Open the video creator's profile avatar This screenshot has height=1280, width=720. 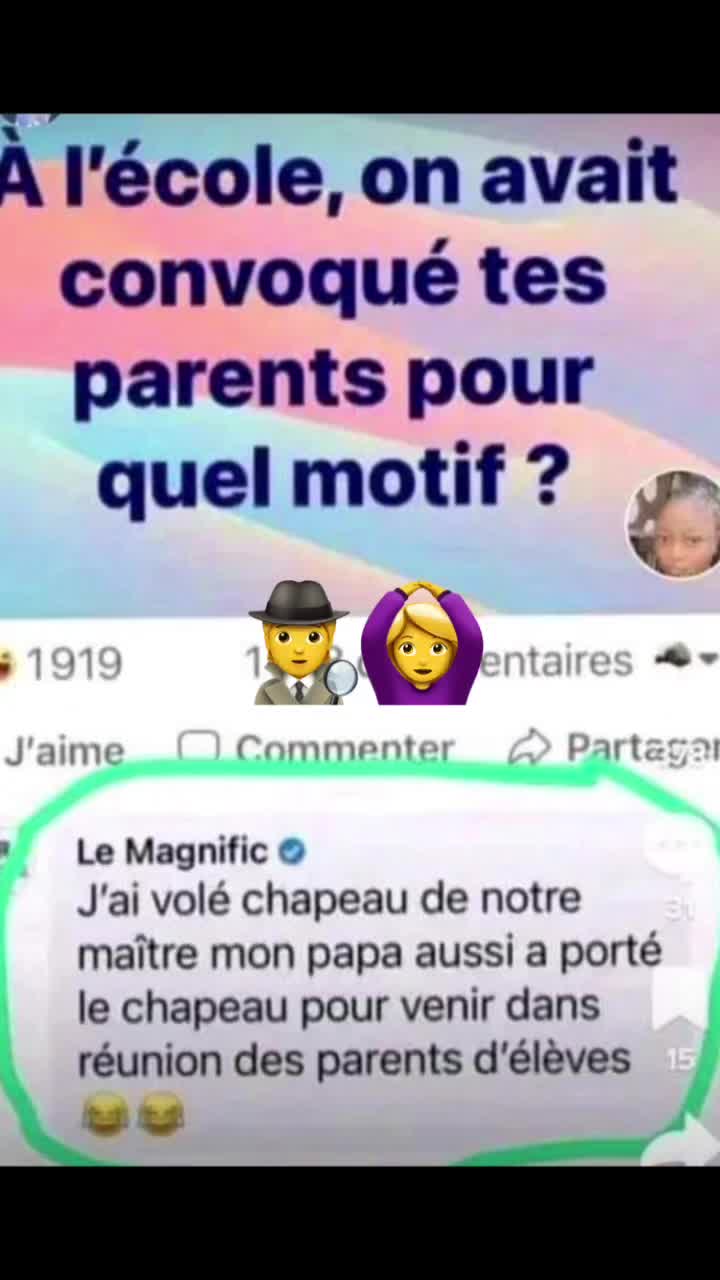point(673,524)
